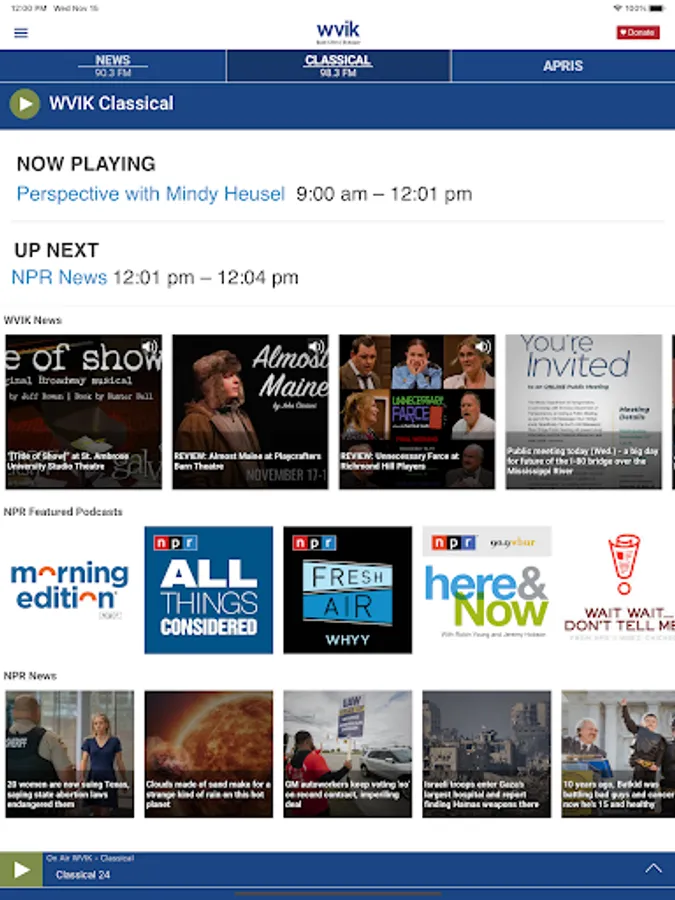Open the Fresh Air podcast
This screenshot has height=900, width=675.
(x=348, y=590)
